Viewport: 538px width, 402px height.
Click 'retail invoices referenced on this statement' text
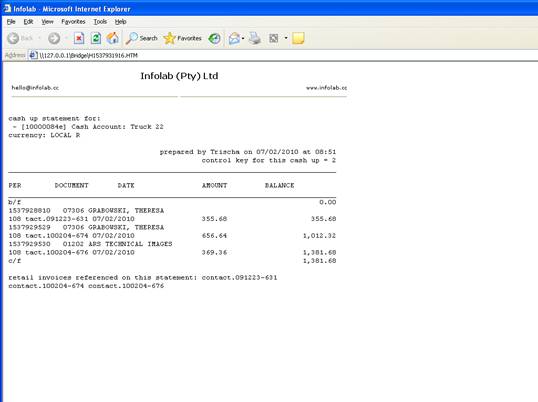coord(103,277)
